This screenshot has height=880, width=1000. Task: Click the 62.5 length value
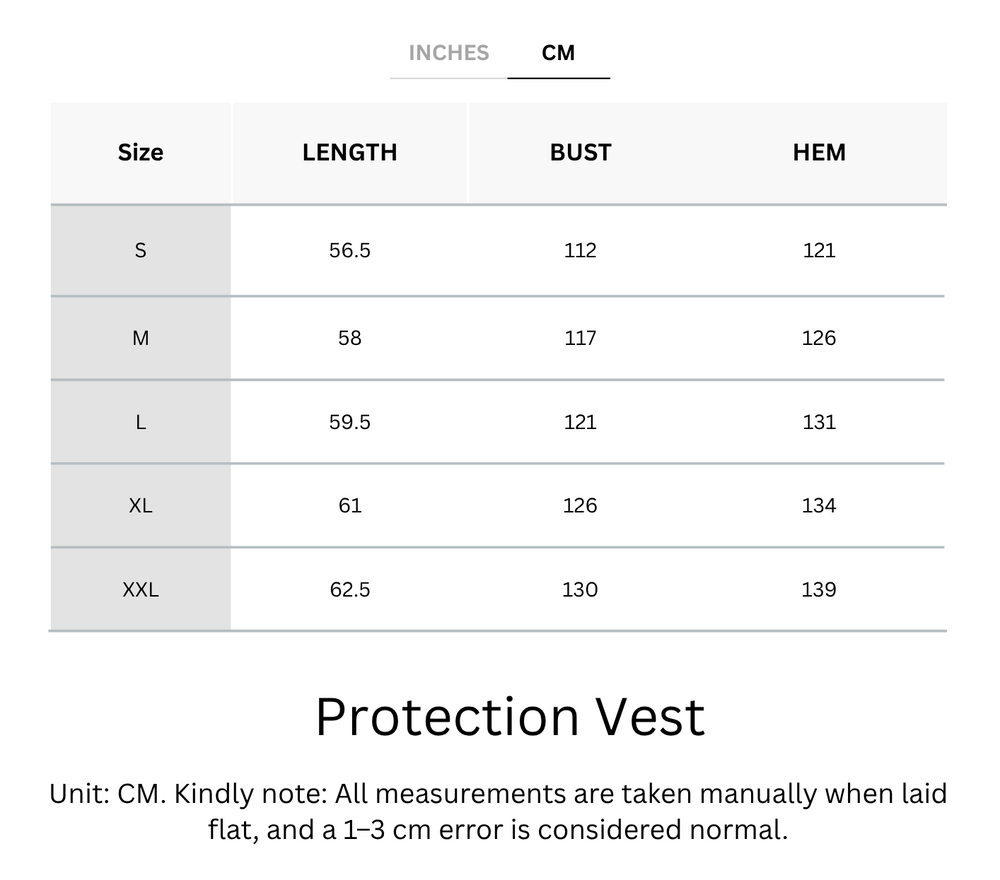350,590
